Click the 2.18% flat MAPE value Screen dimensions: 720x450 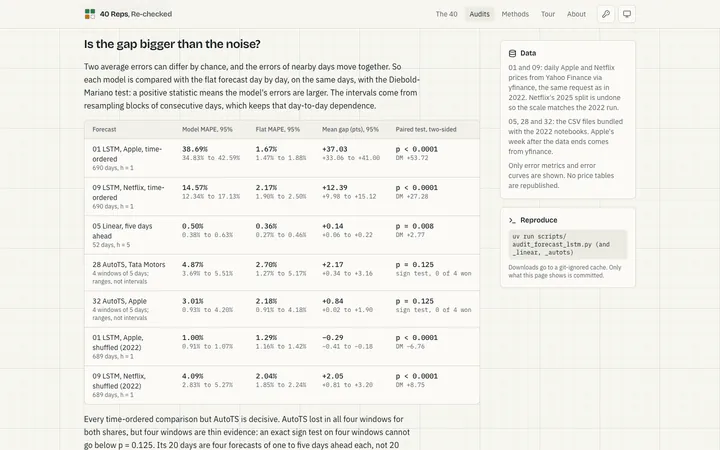266,301
